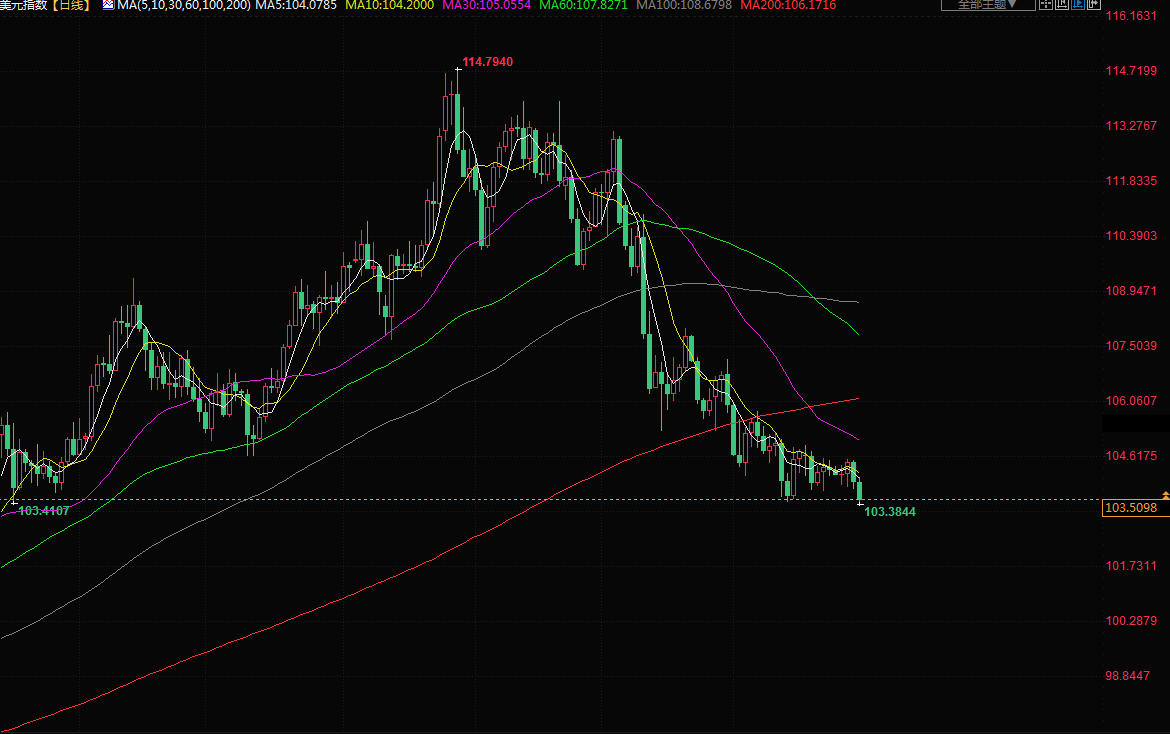This screenshot has width=1170, height=734.
Task: Click the MA indicator chart icon
Action: 108,5
